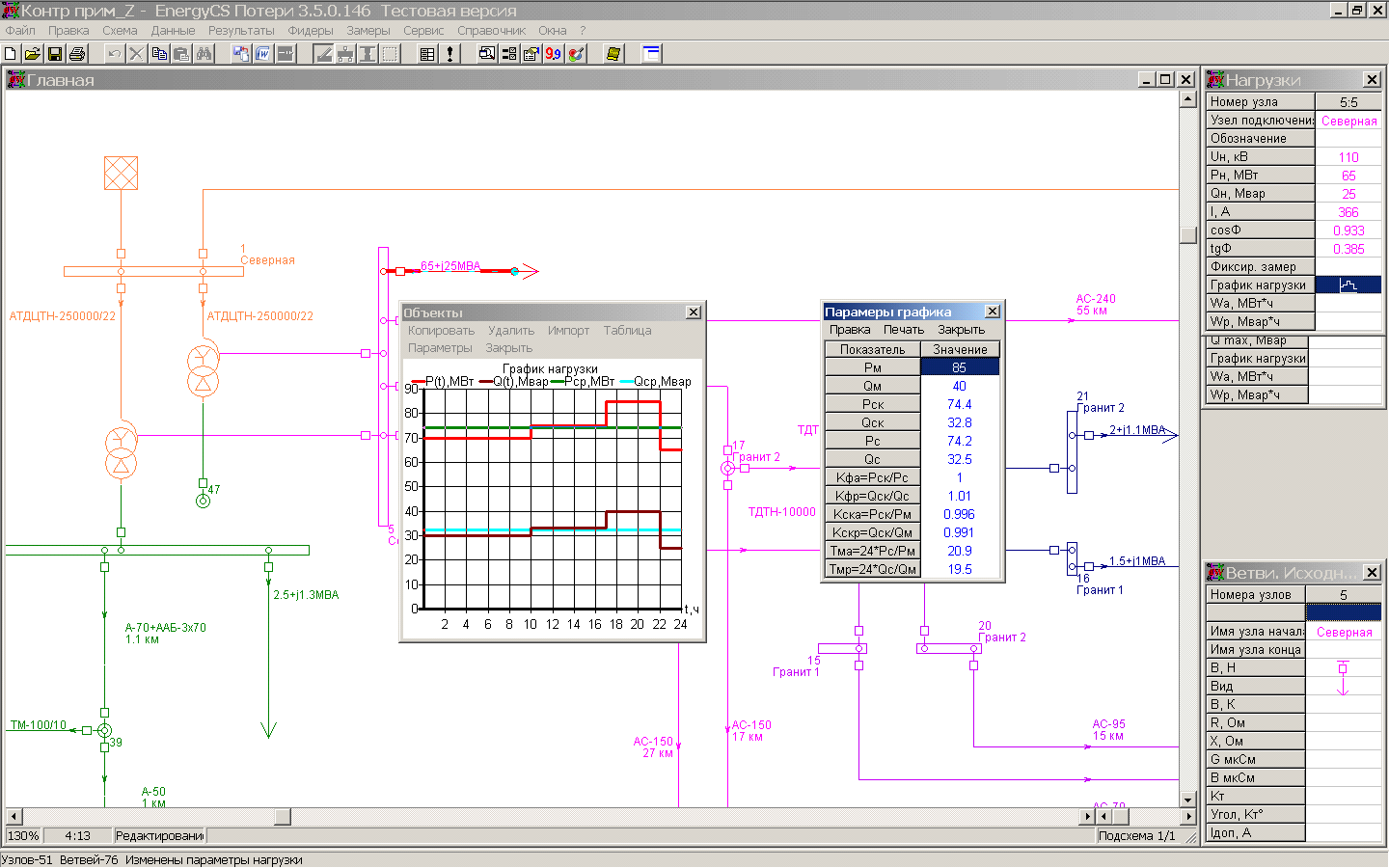
Task: Save the project with the floppy disk icon
Action: tap(55, 54)
